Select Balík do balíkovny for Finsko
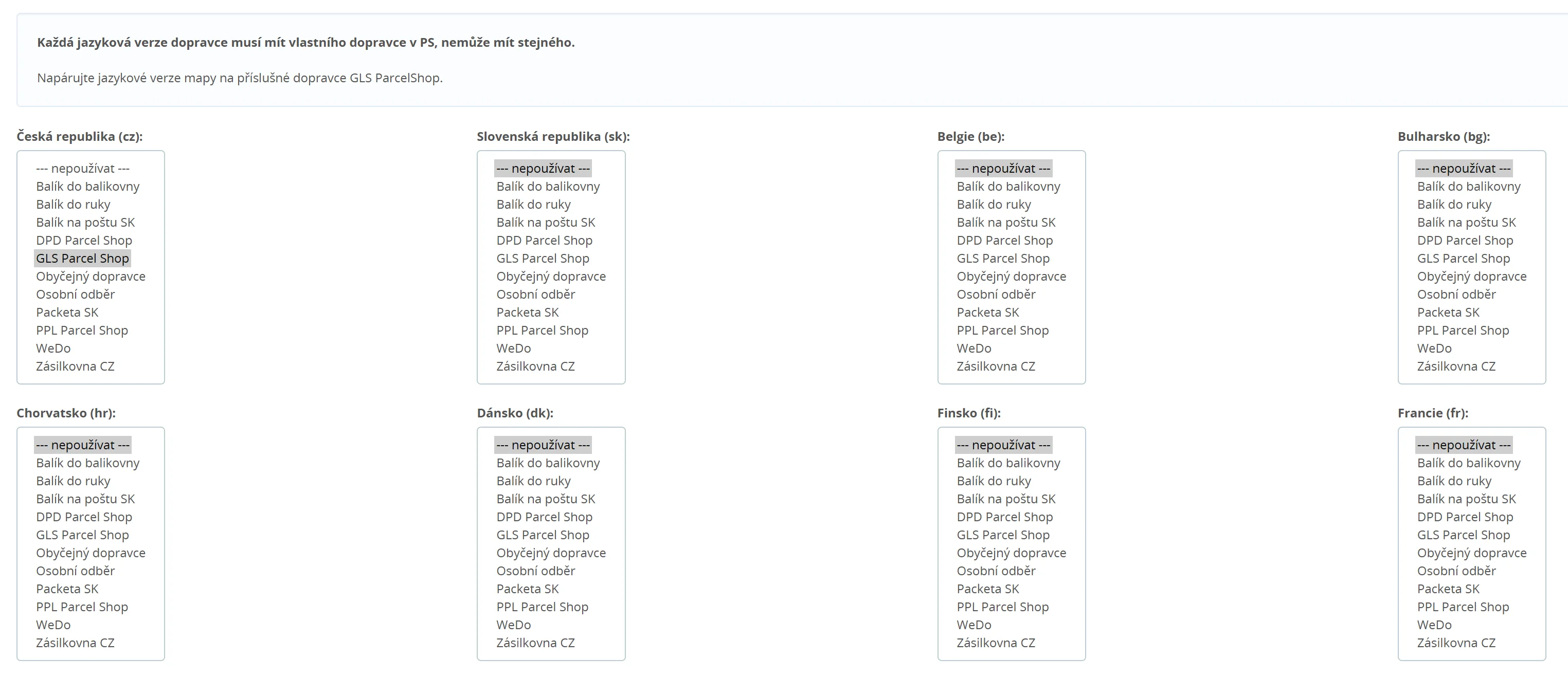The image size is (1568, 677). tap(1008, 463)
